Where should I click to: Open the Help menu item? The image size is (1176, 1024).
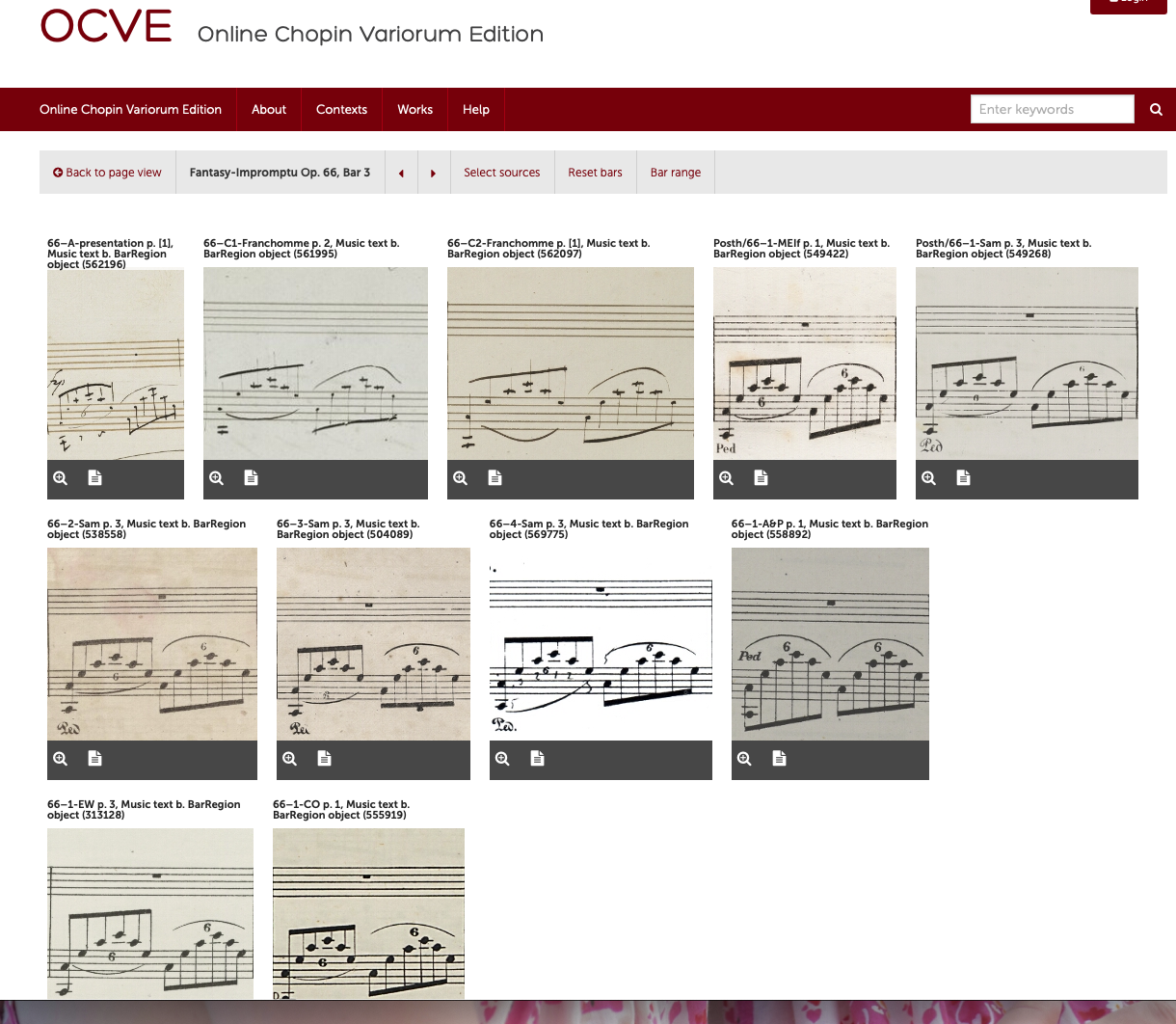point(476,110)
